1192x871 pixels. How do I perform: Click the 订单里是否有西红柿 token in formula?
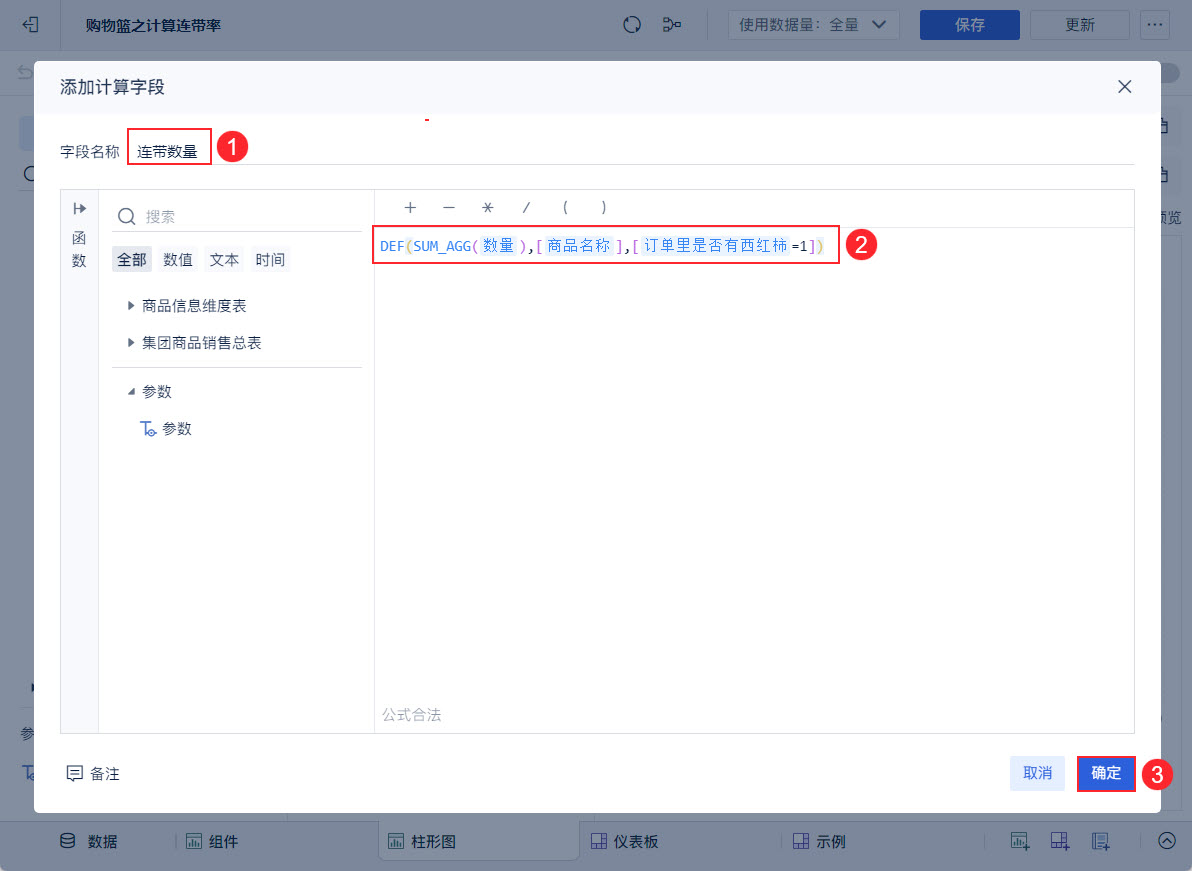pyautogui.click(x=715, y=245)
